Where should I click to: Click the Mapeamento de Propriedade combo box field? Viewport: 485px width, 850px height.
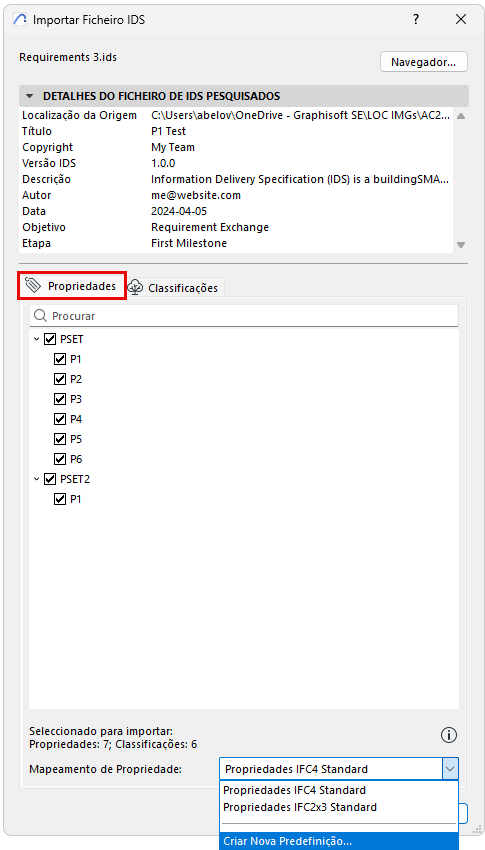point(339,769)
